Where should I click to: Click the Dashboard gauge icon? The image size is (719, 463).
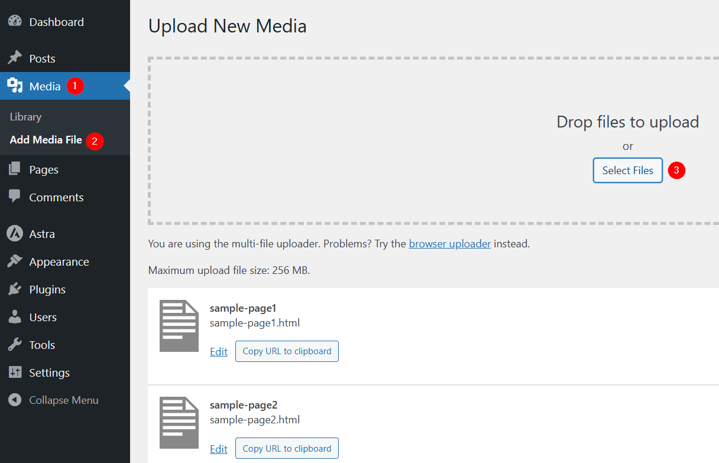click(x=15, y=21)
